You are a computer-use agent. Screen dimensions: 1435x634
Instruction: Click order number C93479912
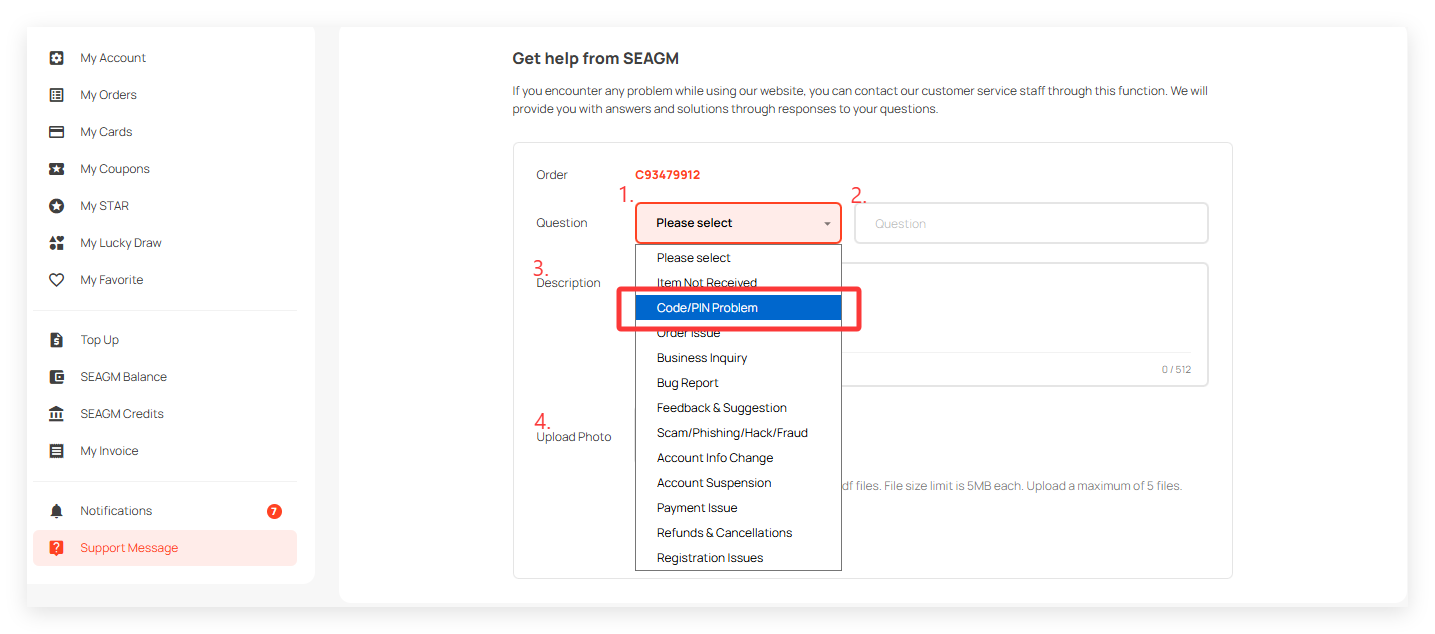tap(667, 175)
